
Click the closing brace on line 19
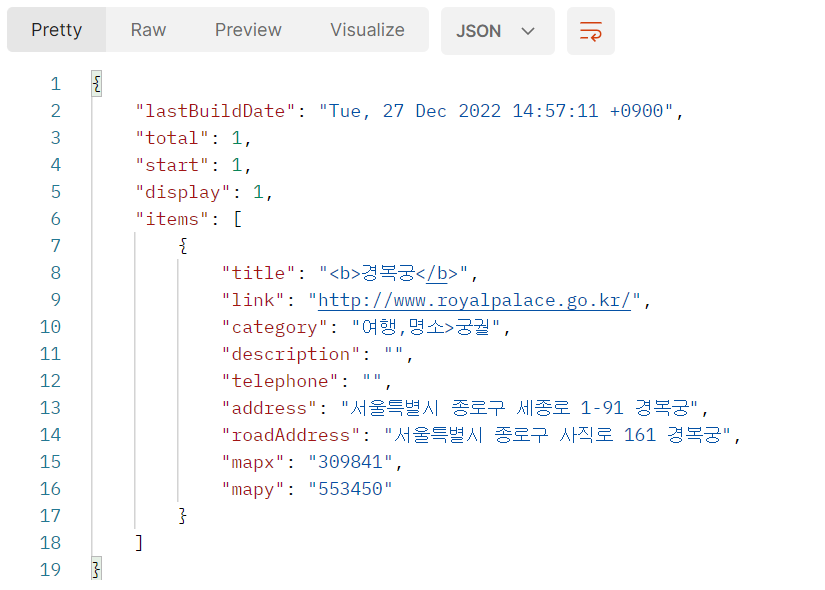coord(96,569)
